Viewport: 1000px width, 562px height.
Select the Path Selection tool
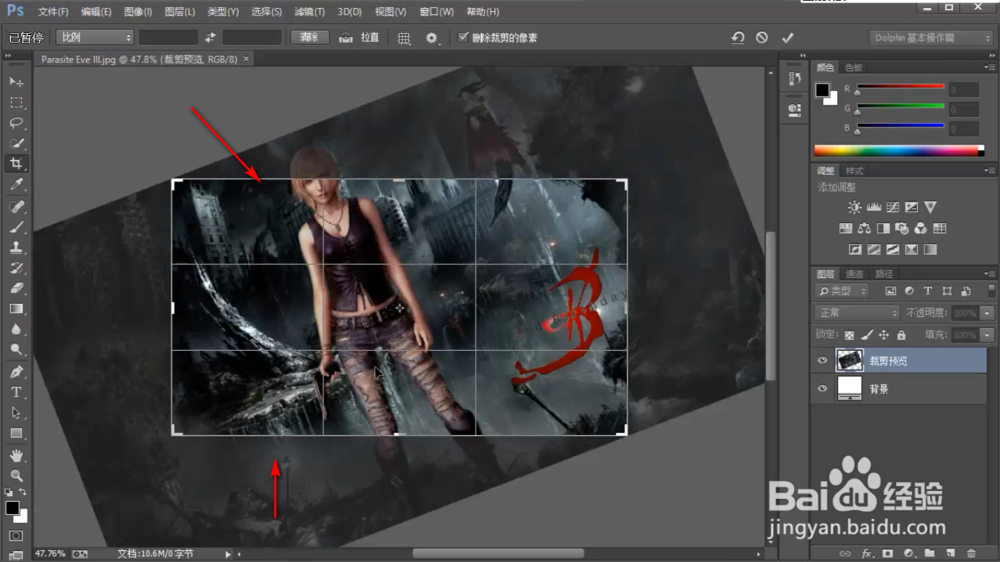[x=16, y=413]
